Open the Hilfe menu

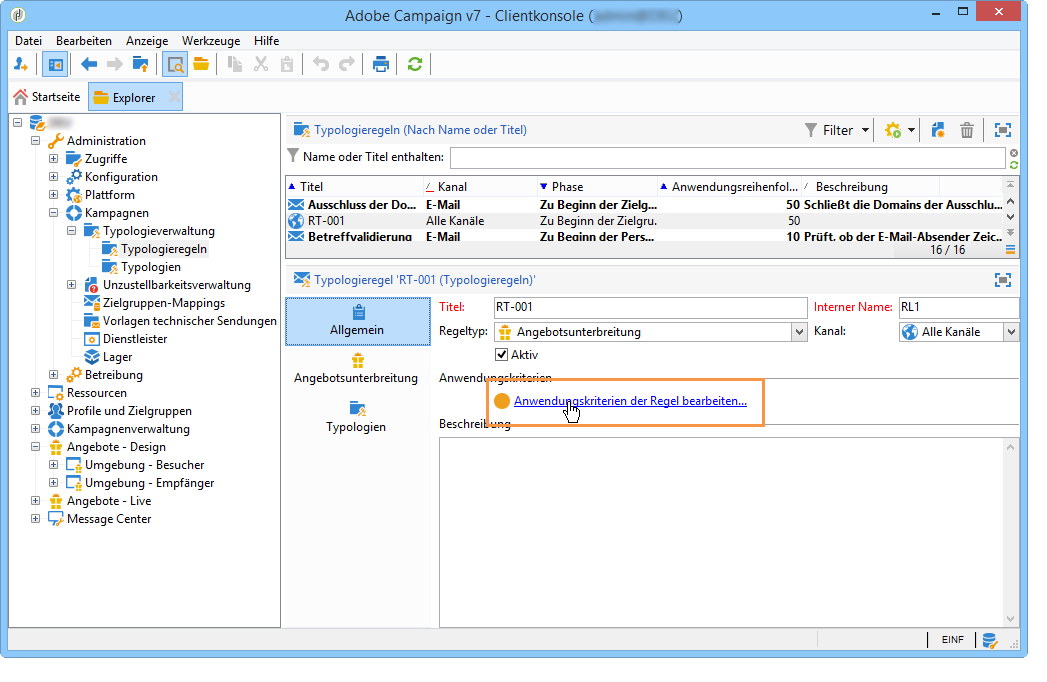click(266, 41)
